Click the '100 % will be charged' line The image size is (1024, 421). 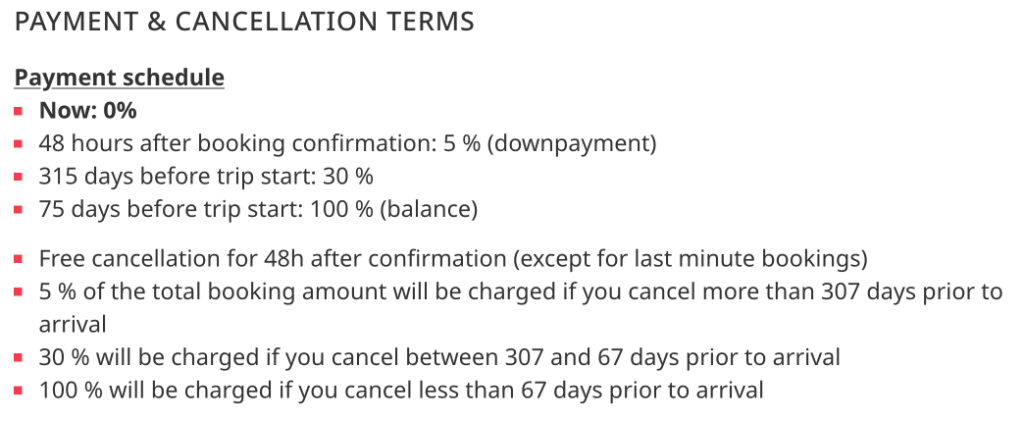401,390
